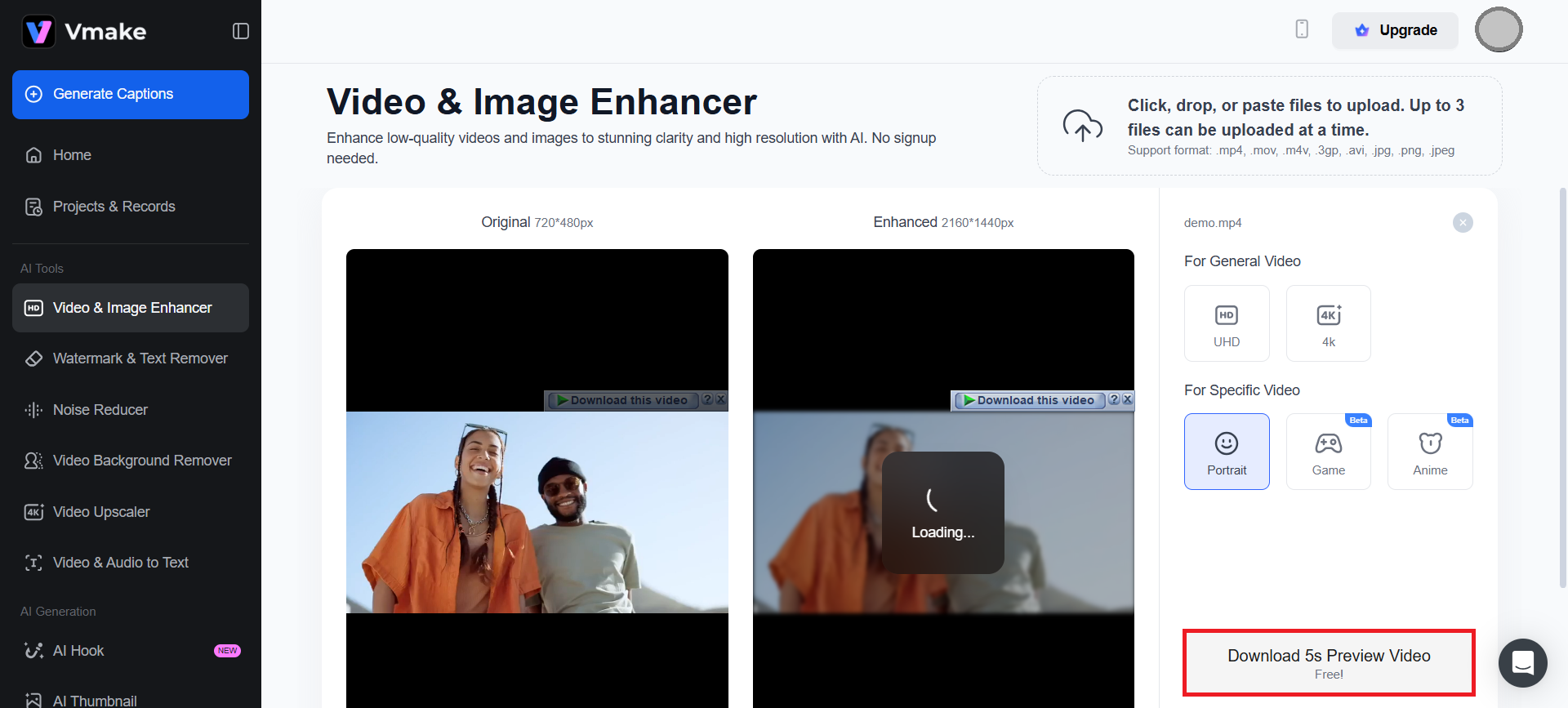Viewport: 1568px width, 708px height.
Task: Close the enhanced video download overlay
Action: (x=1128, y=399)
